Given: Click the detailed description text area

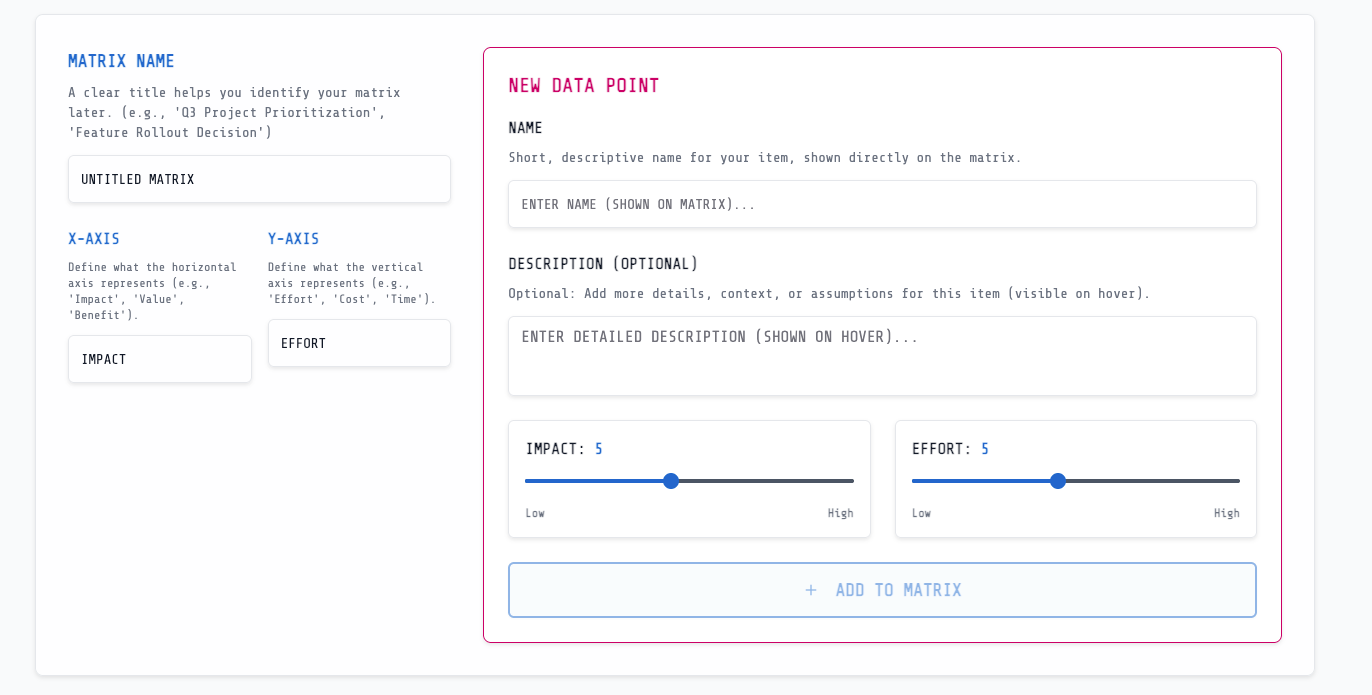Looking at the screenshot, I should pos(882,356).
